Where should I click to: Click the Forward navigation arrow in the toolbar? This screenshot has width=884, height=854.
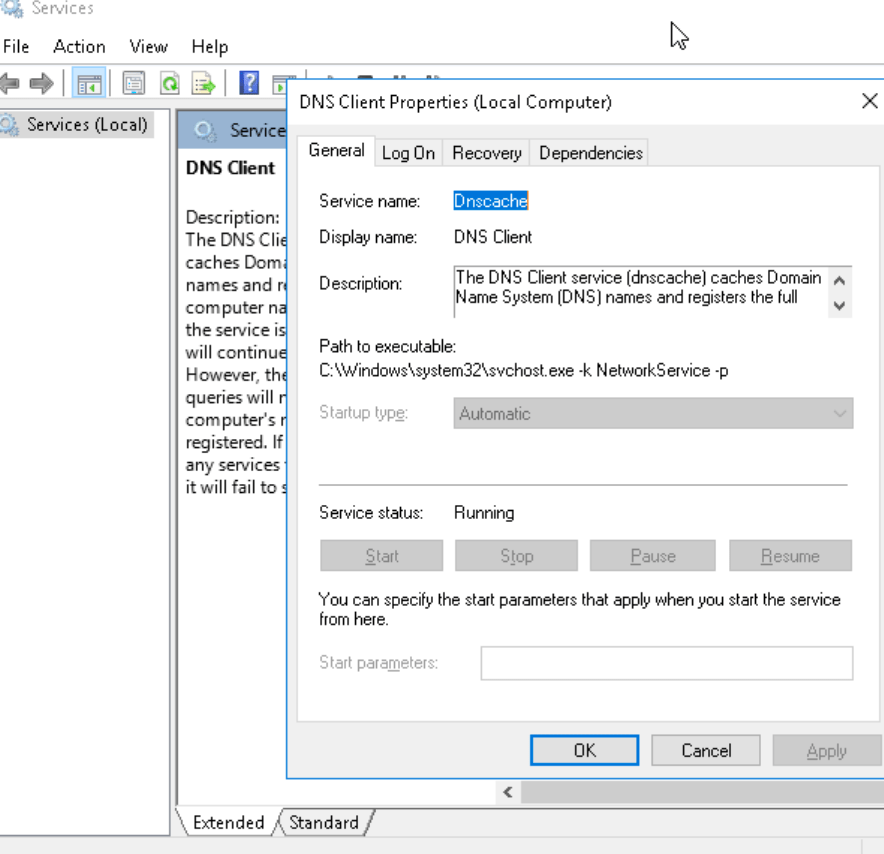(41, 83)
